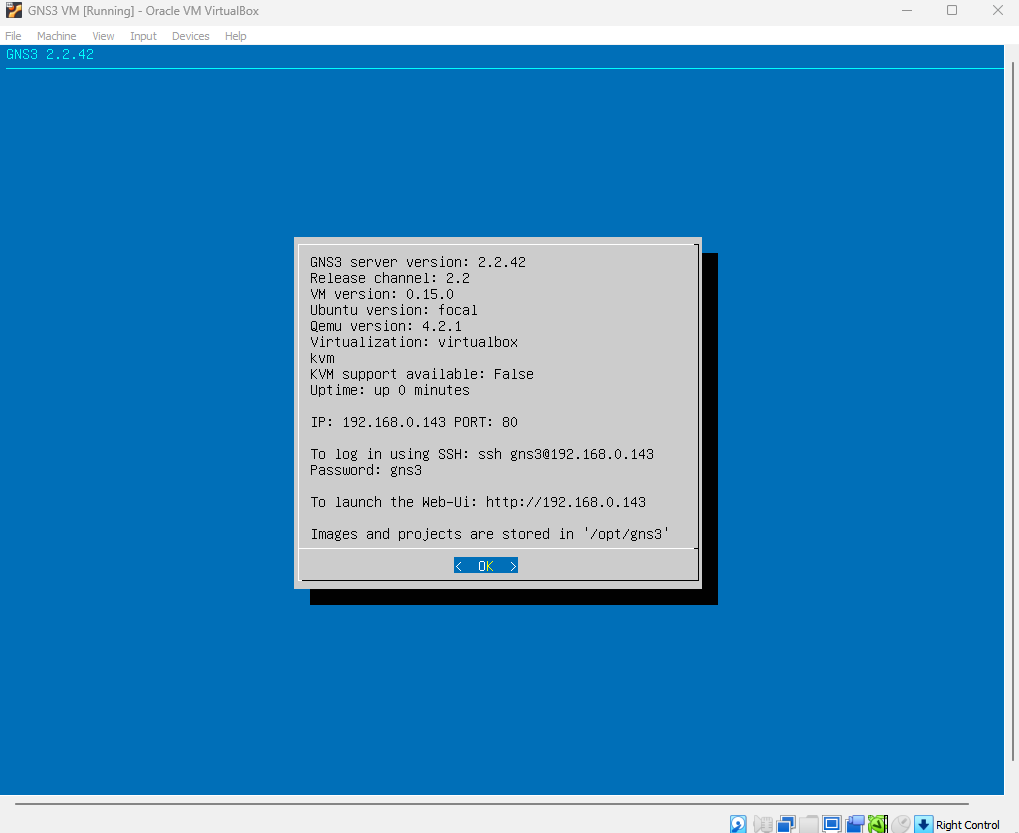Viewport: 1019px width, 833px height.
Task: Click the green CPU status icon
Action: 877,824
